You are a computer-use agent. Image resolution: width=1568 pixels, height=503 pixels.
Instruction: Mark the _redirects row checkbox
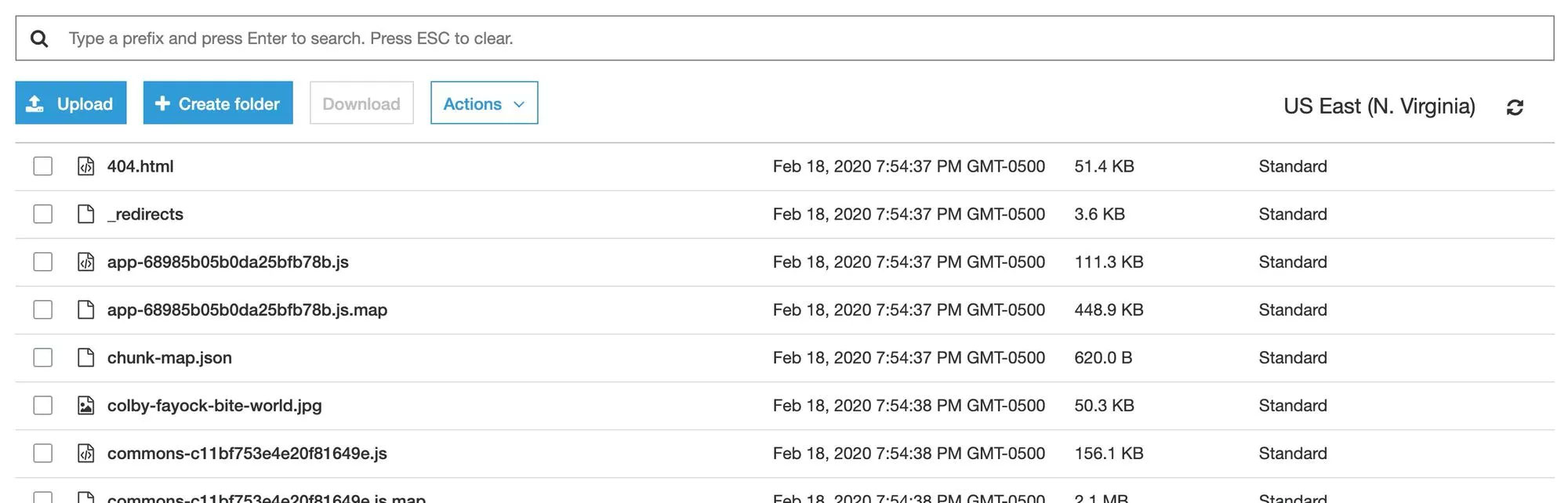click(x=43, y=214)
